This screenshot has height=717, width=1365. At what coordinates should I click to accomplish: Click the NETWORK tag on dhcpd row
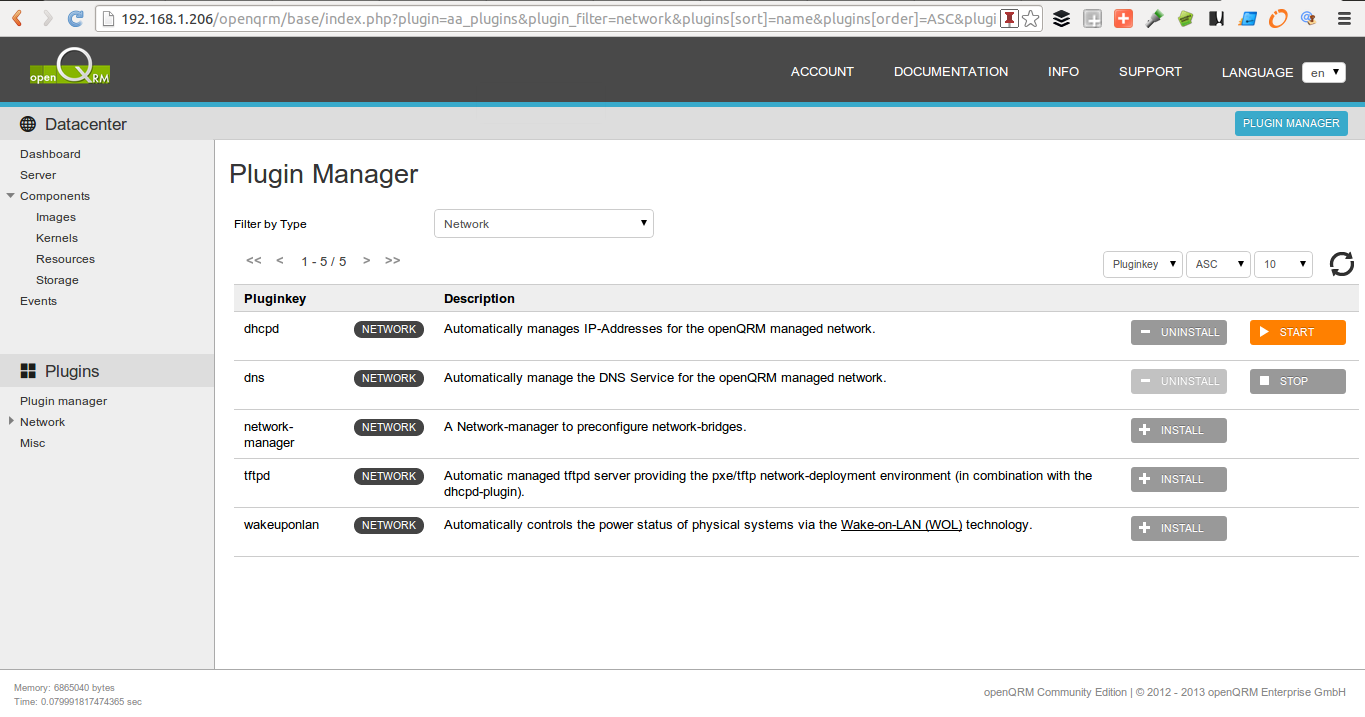click(x=389, y=330)
